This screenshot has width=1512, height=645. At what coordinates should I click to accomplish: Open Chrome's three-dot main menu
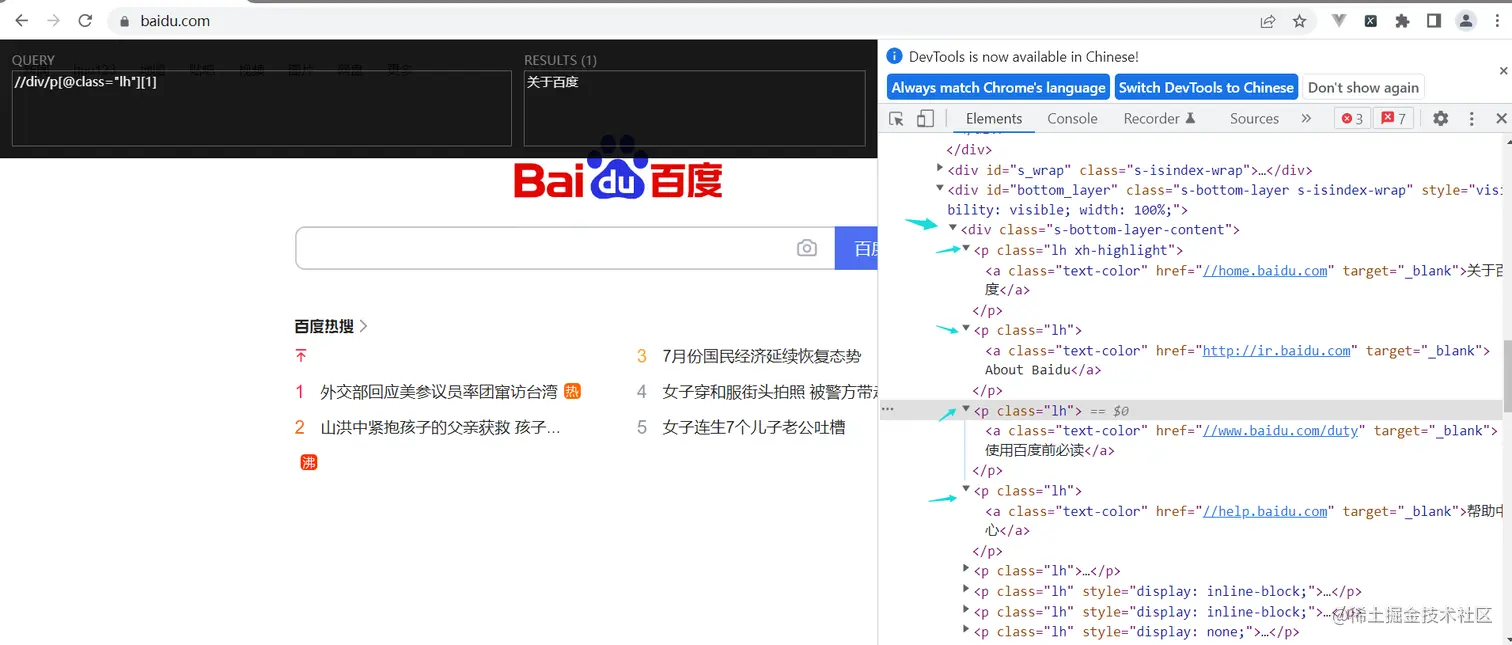tap(1497, 20)
